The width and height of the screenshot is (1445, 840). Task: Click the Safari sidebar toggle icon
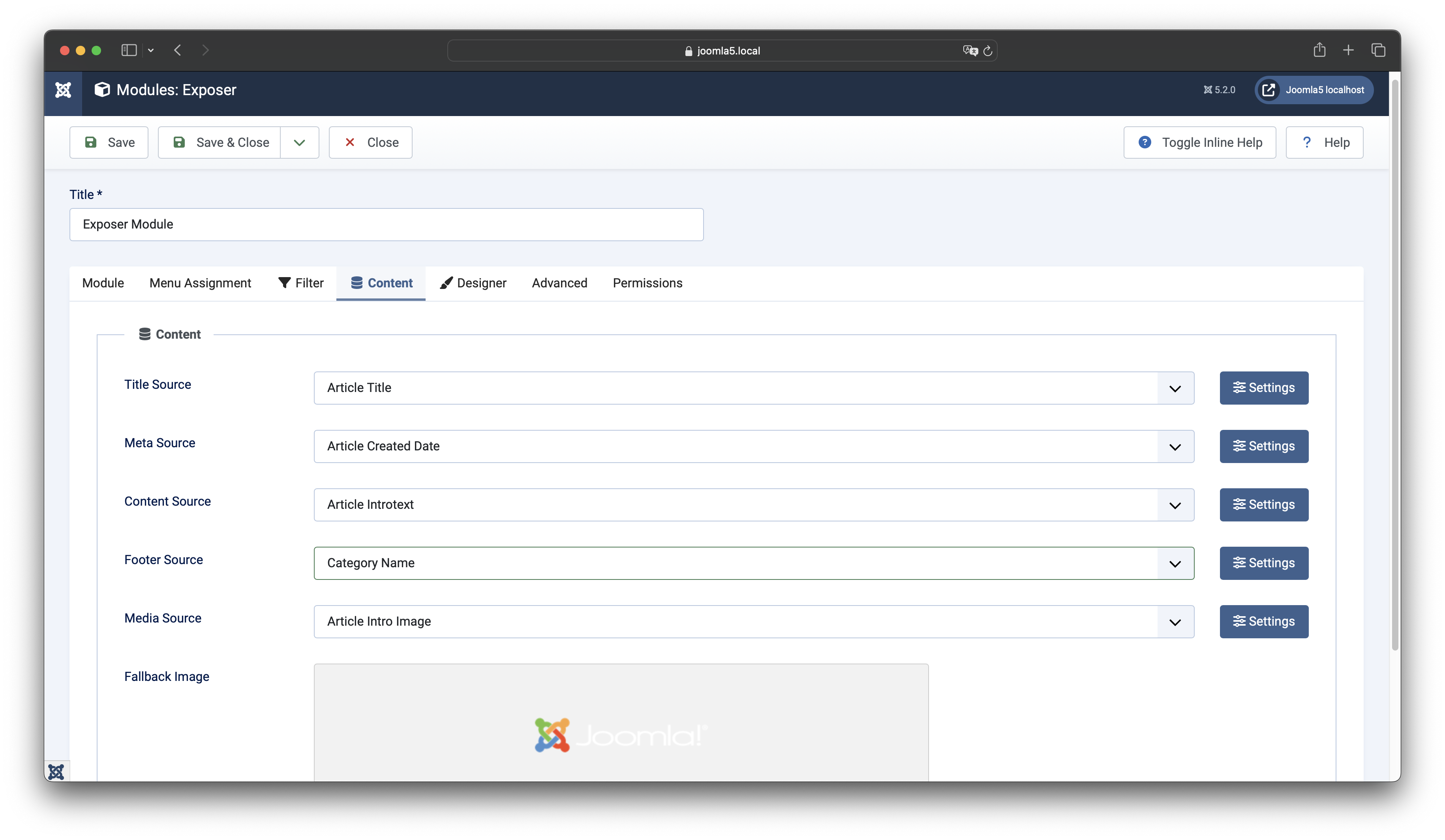129,51
